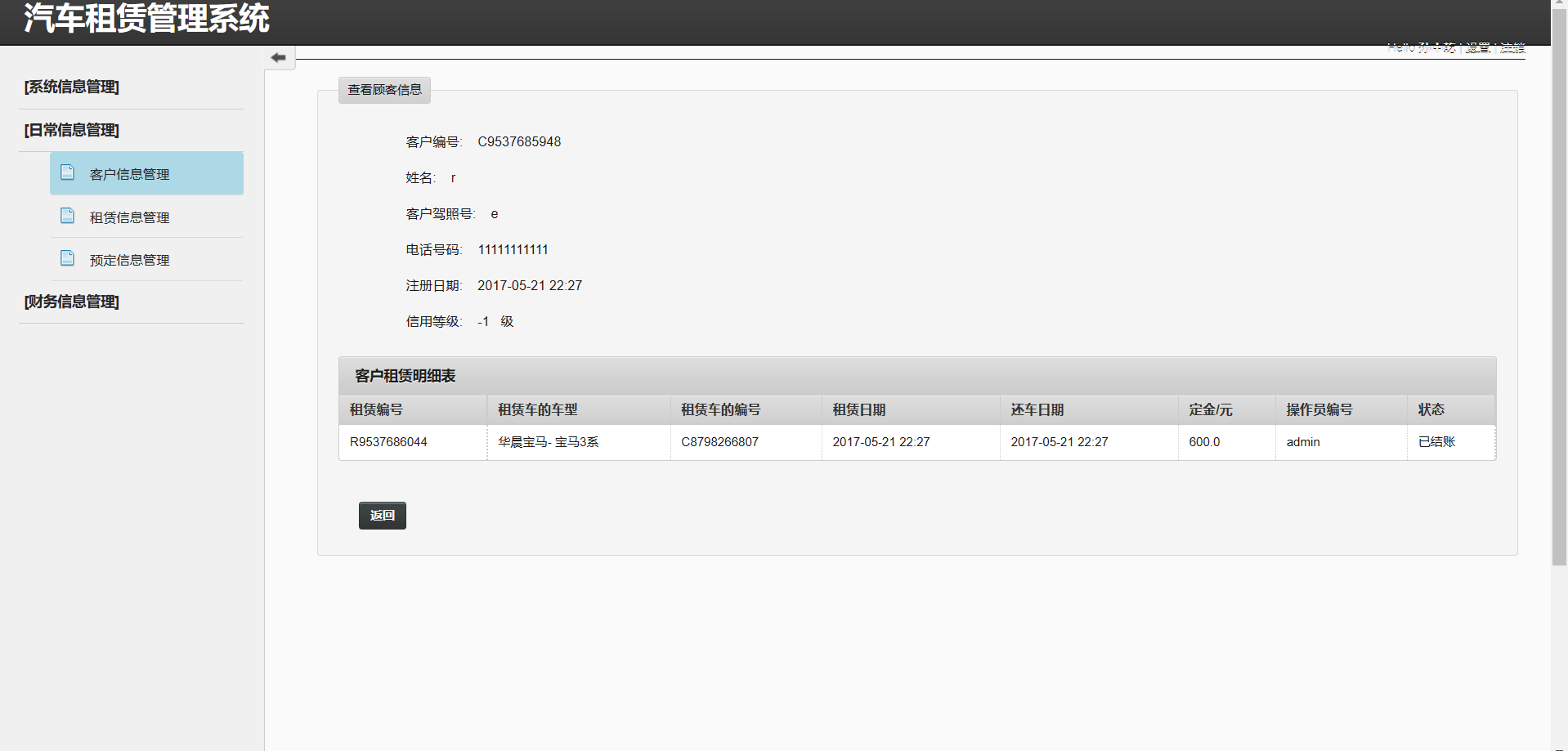Expand the [系统信息管理] menu section
The width and height of the screenshot is (1568, 751).
pyautogui.click(x=72, y=87)
